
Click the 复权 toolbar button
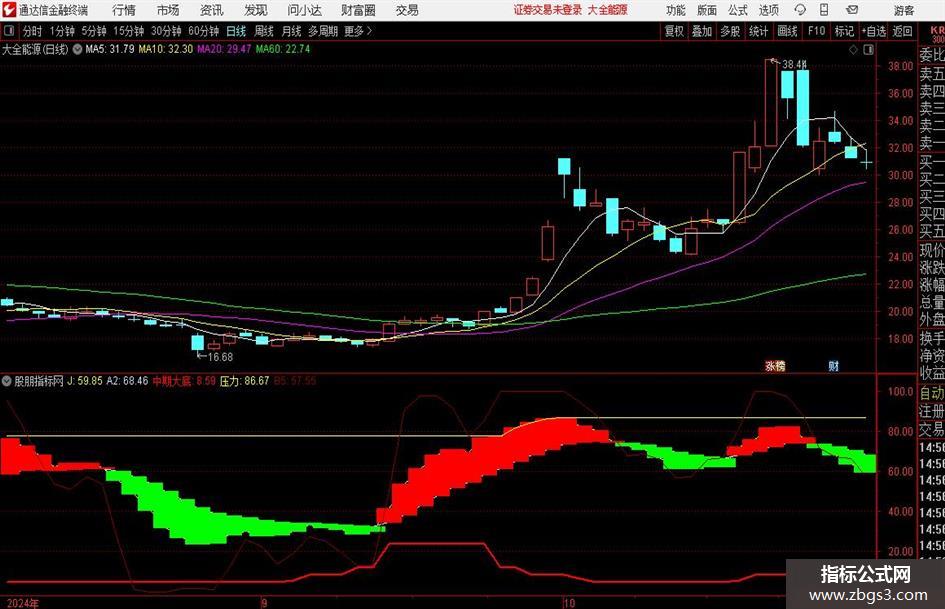[674, 31]
